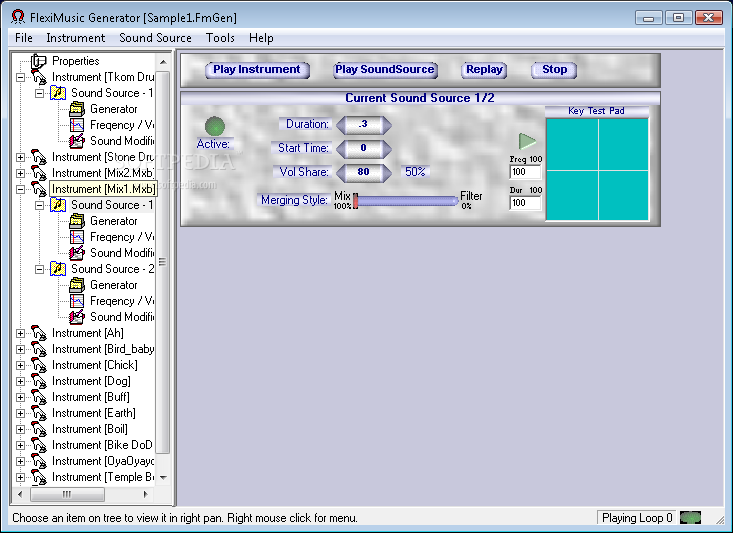Open the Instrument menu
This screenshot has height=533, width=733.
coord(75,38)
